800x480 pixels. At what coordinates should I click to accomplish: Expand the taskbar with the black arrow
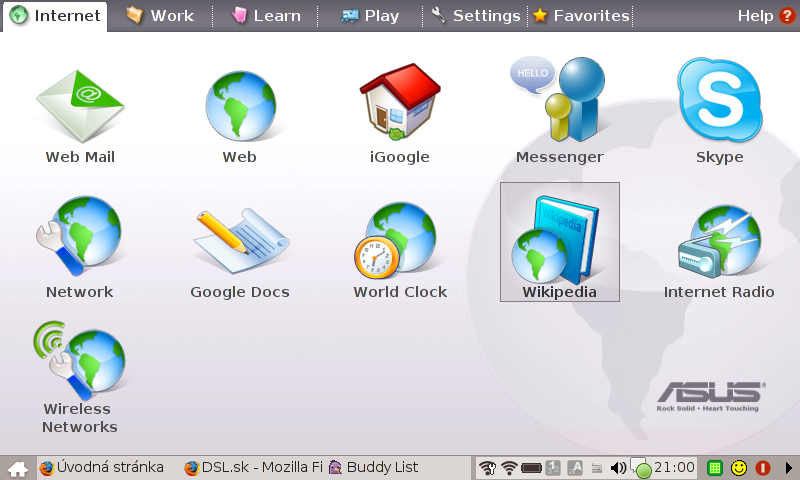point(789,468)
